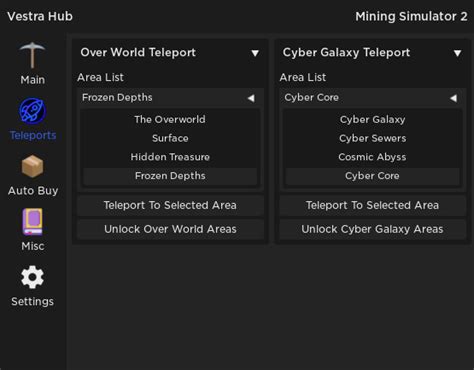
Task: Pick Hidden Treasure in the area list
Action: (x=170, y=157)
